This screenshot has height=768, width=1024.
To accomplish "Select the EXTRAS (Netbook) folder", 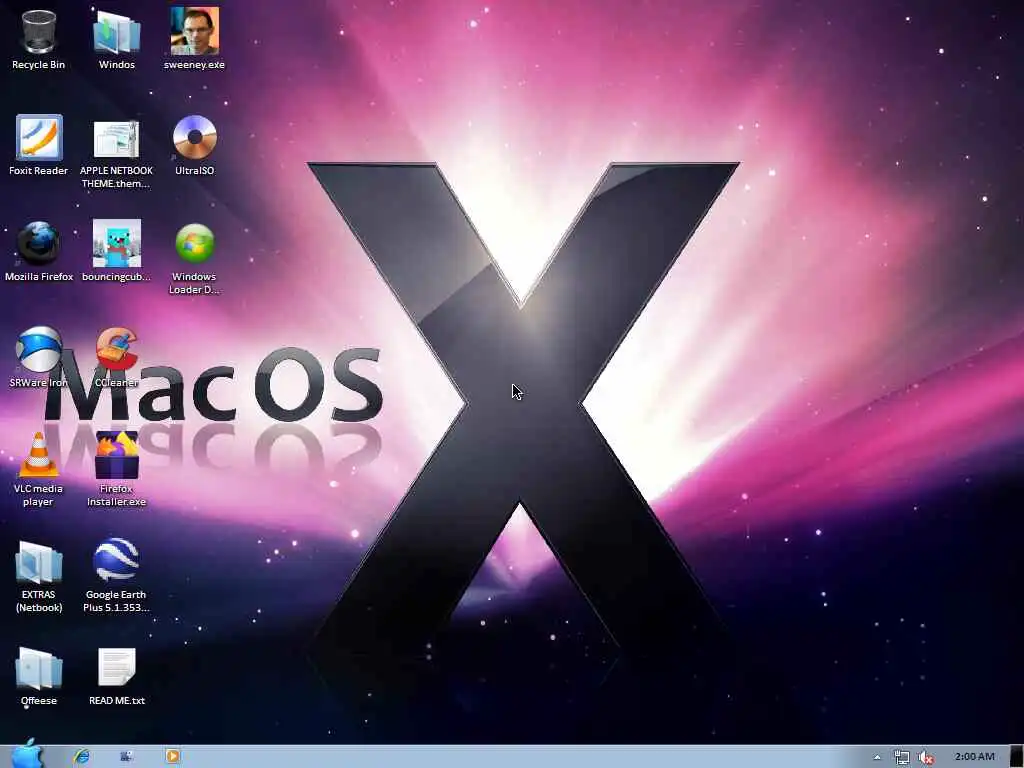I will click(x=39, y=562).
